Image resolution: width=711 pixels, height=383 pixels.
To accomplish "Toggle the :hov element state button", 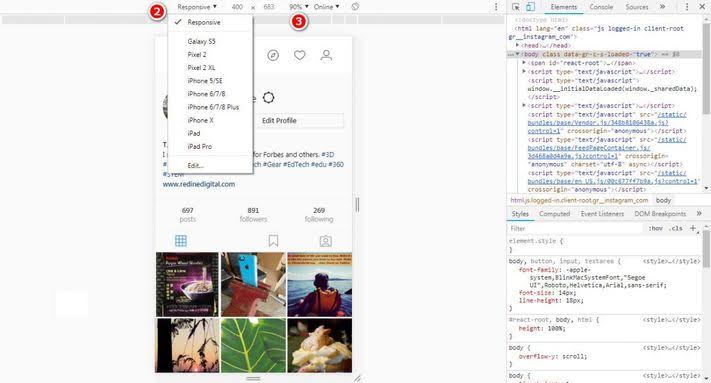I will click(655, 228).
